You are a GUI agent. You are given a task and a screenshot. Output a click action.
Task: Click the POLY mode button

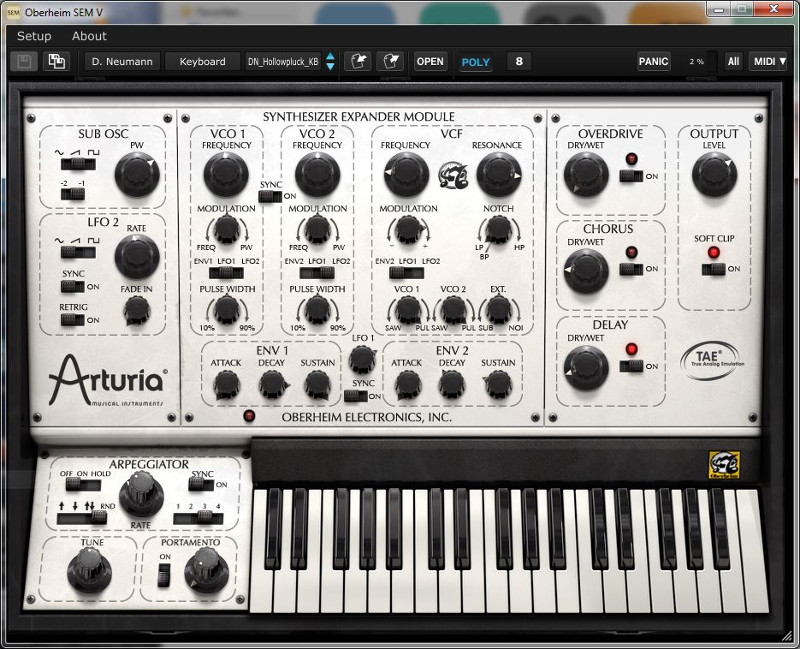click(x=476, y=62)
